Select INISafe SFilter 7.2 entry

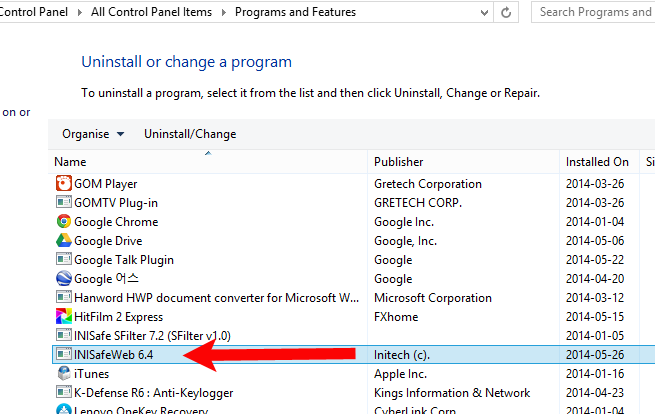point(152,336)
